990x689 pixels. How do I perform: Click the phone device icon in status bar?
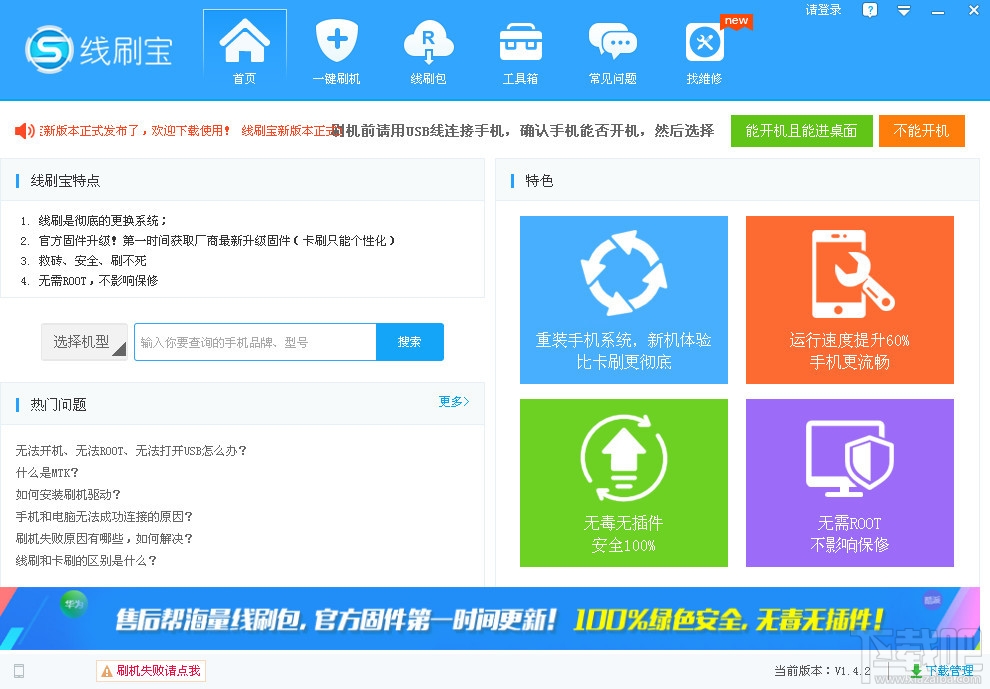tap(19, 671)
